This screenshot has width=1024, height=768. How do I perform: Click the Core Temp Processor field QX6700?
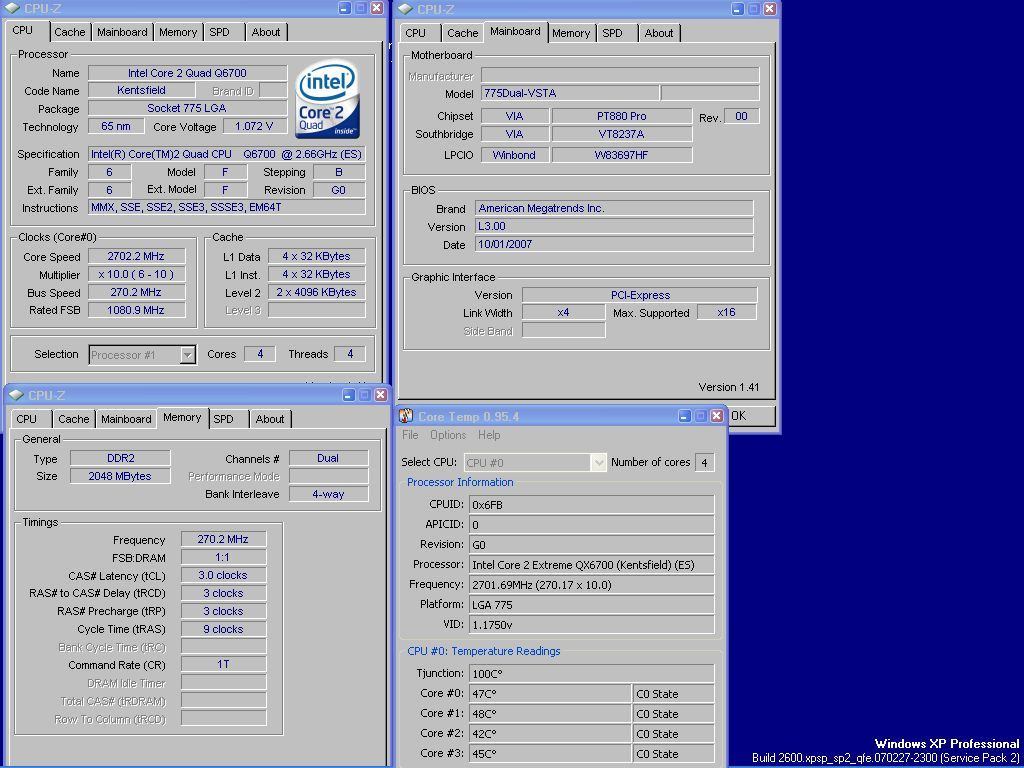(x=591, y=565)
